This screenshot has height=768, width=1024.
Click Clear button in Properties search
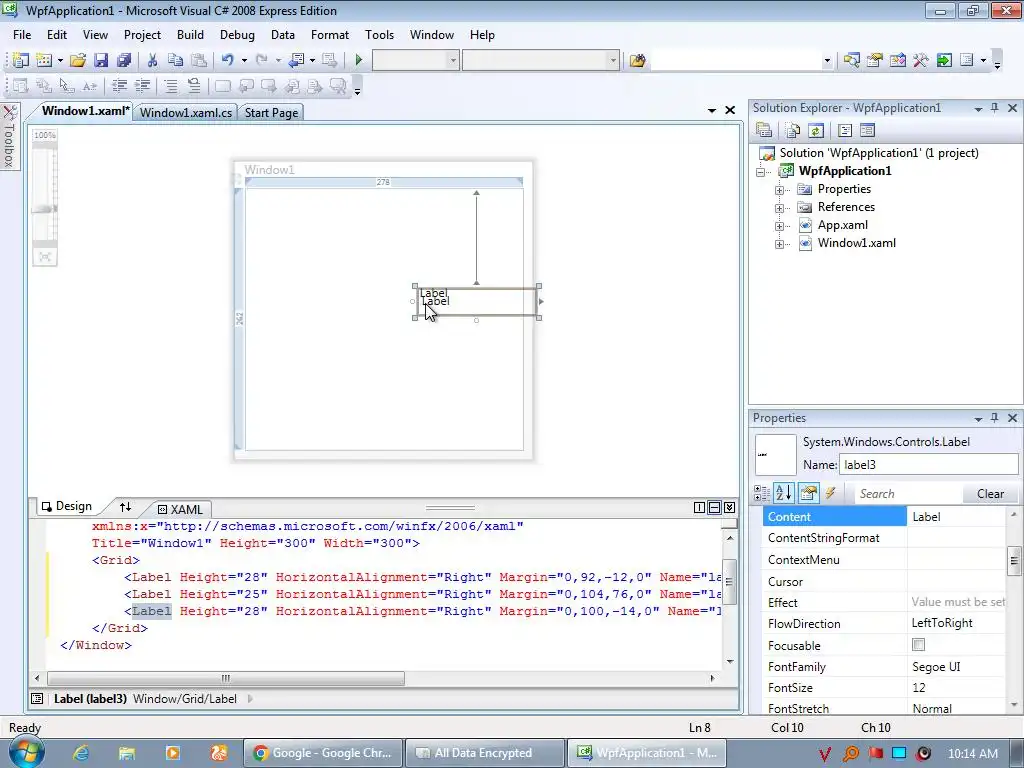coord(990,494)
